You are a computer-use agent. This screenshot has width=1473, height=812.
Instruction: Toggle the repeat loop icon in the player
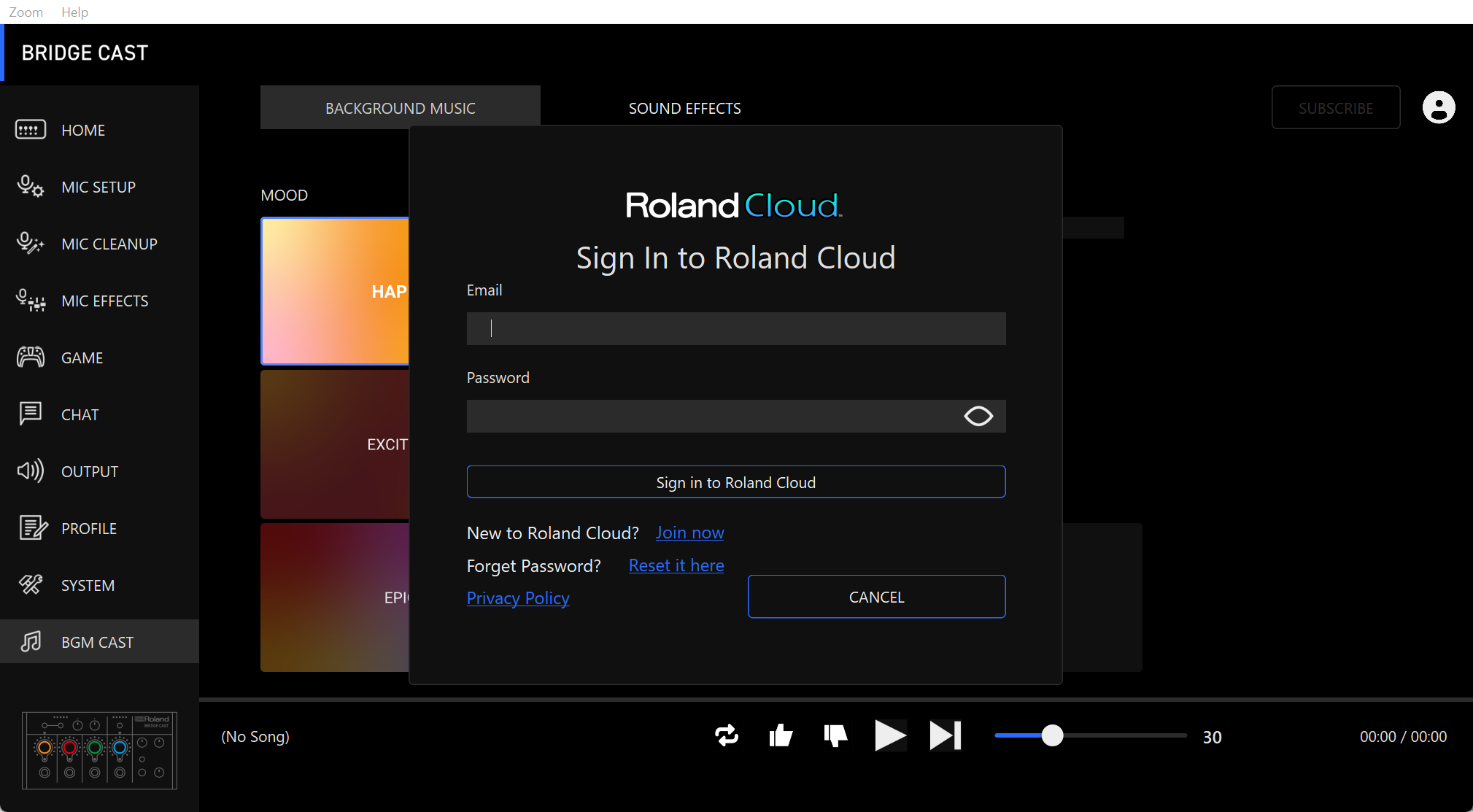point(727,735)
